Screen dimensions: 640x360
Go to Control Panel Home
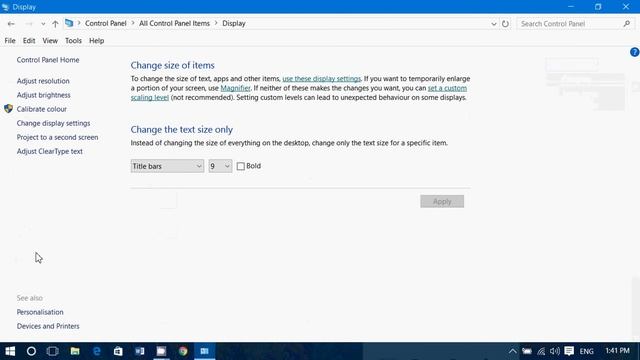[48, 60]
